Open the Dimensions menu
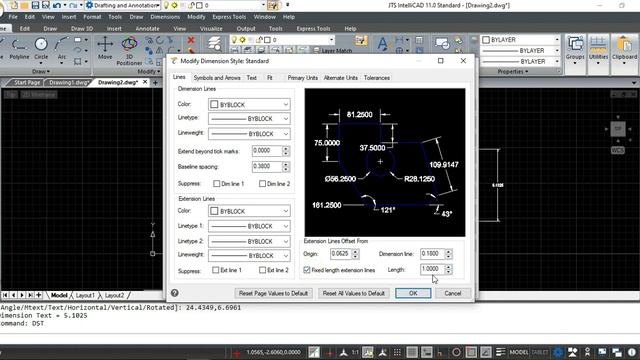Screen dimensions: 640x360 [165, 17]
